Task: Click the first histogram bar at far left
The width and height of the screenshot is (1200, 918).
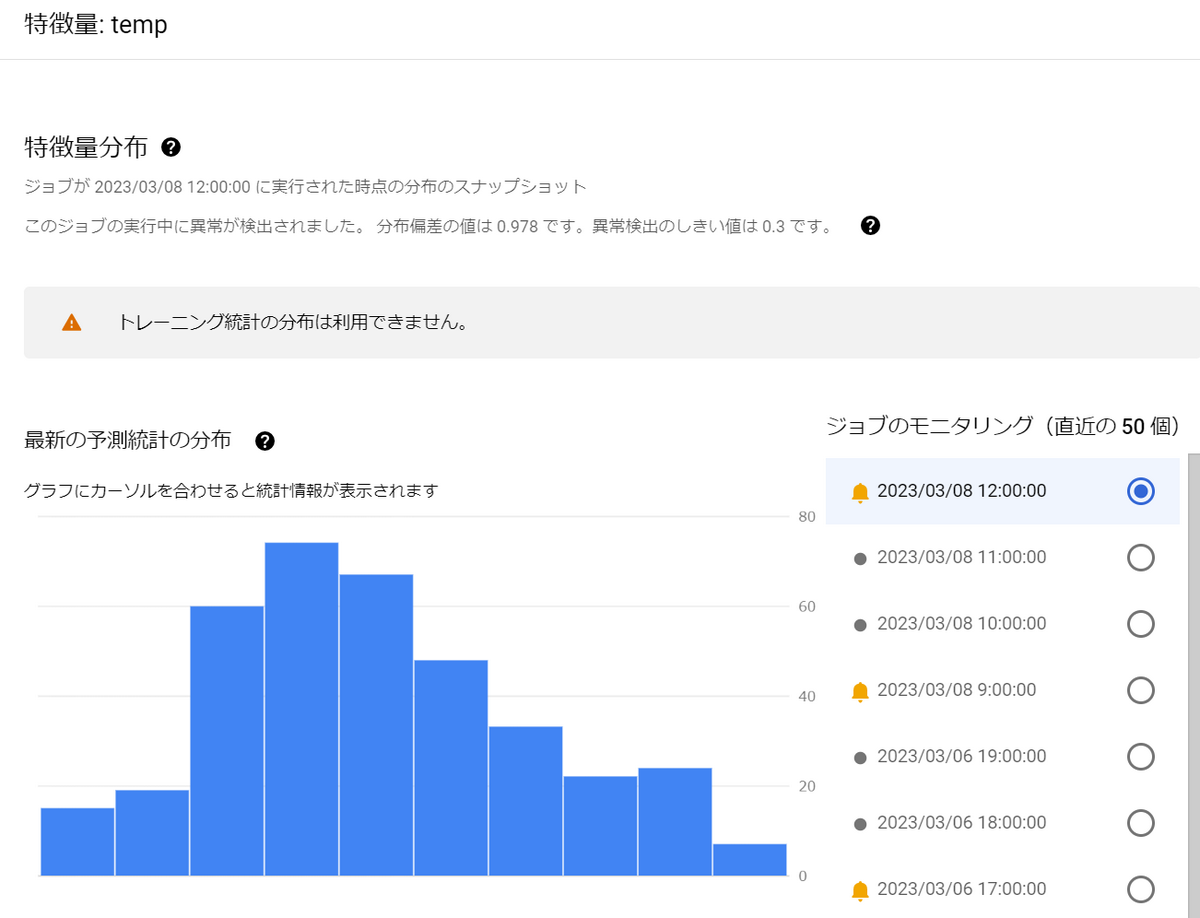Action: point(77,842)
